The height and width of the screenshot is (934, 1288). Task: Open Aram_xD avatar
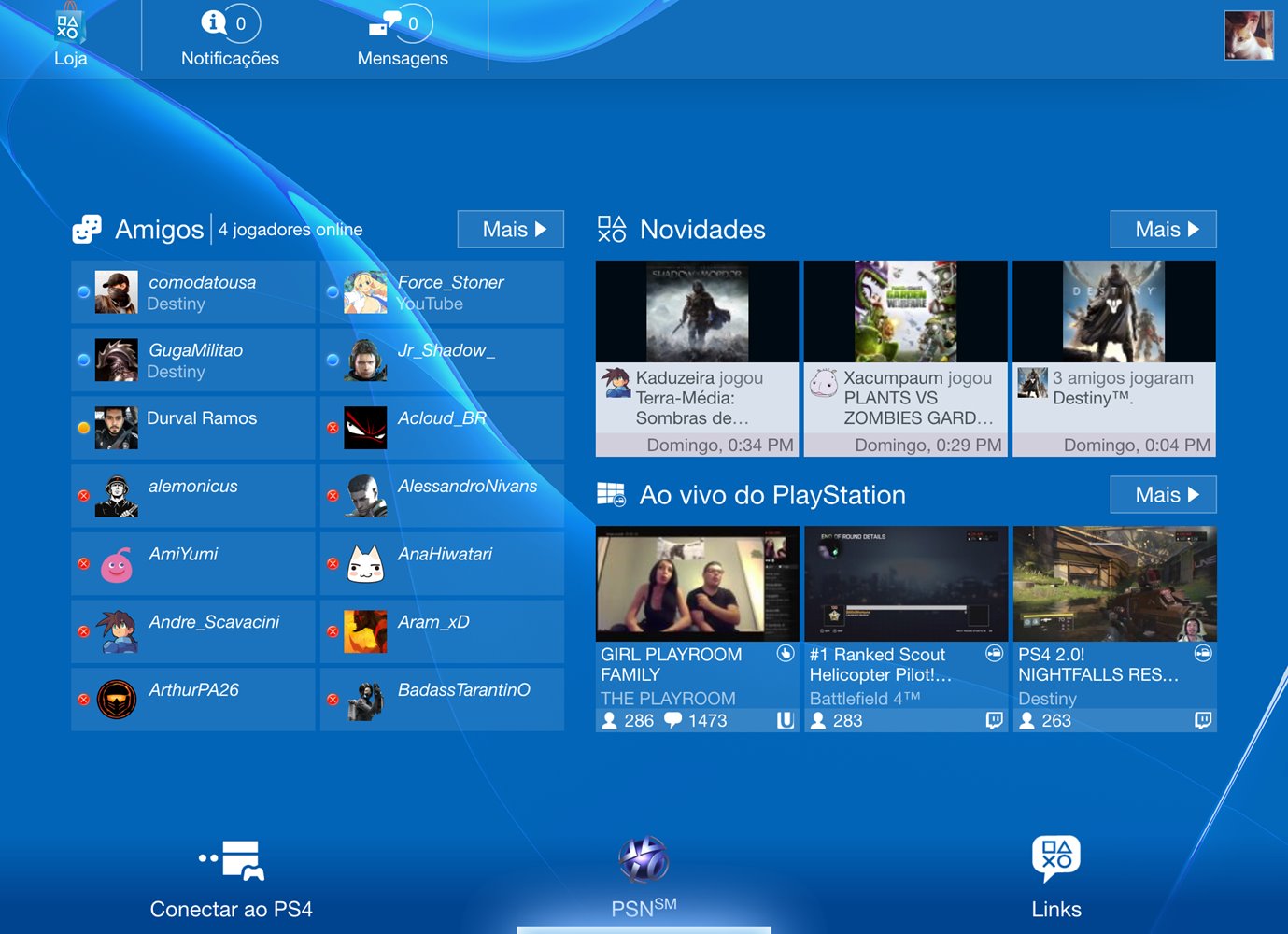coord(365,631)
